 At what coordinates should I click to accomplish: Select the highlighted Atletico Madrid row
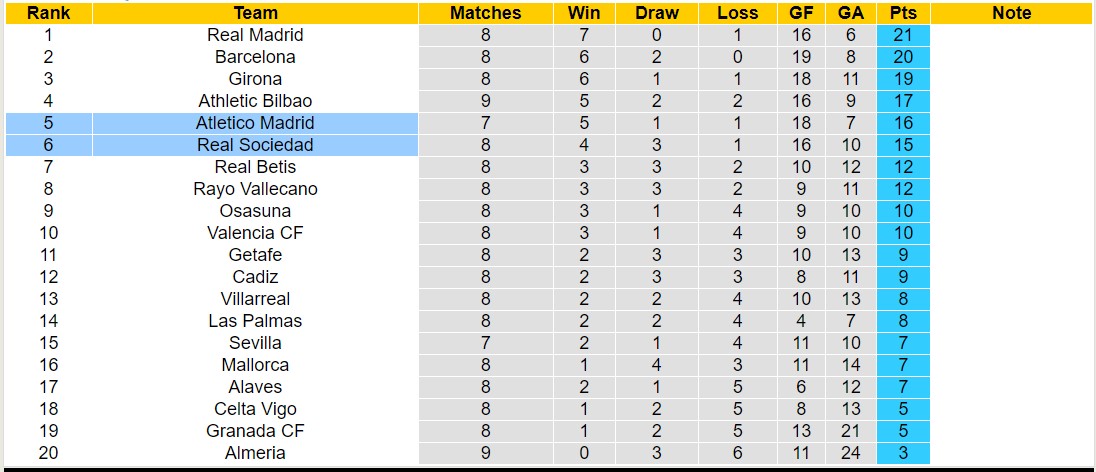255,123
